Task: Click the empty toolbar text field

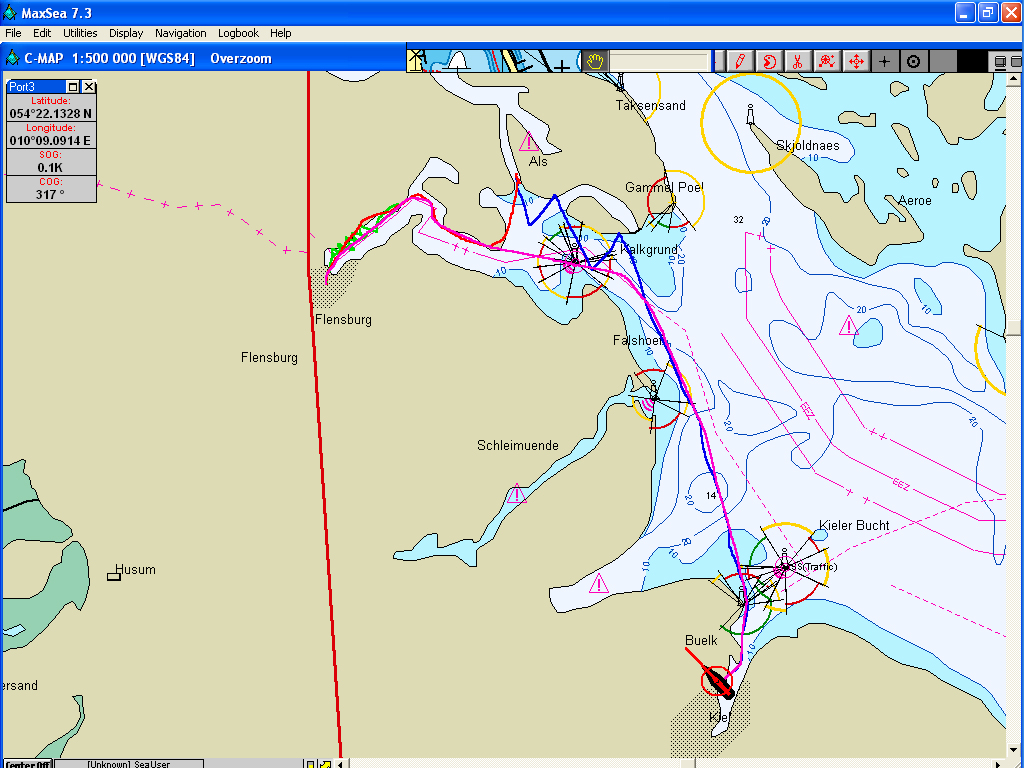Action: click(659, 62)
